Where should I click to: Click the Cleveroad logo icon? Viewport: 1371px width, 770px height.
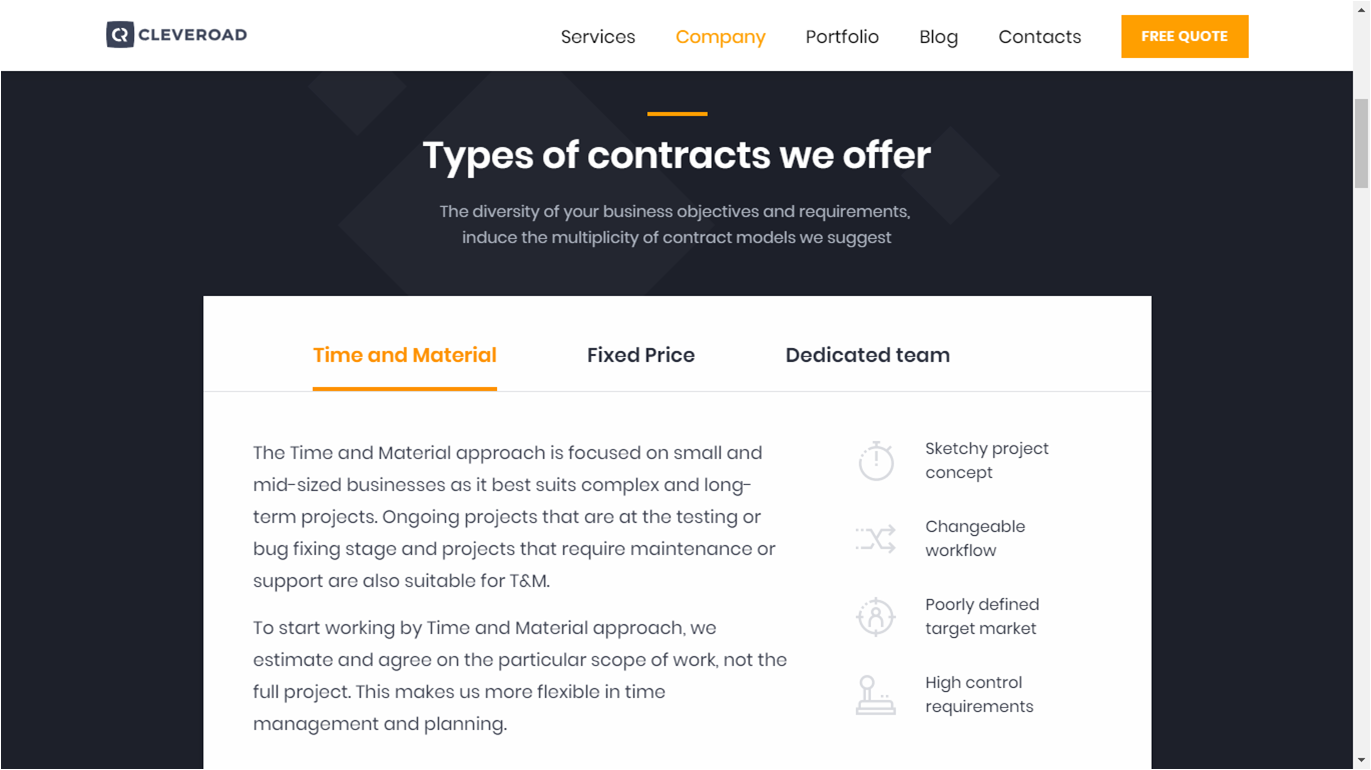pos(120,35)
